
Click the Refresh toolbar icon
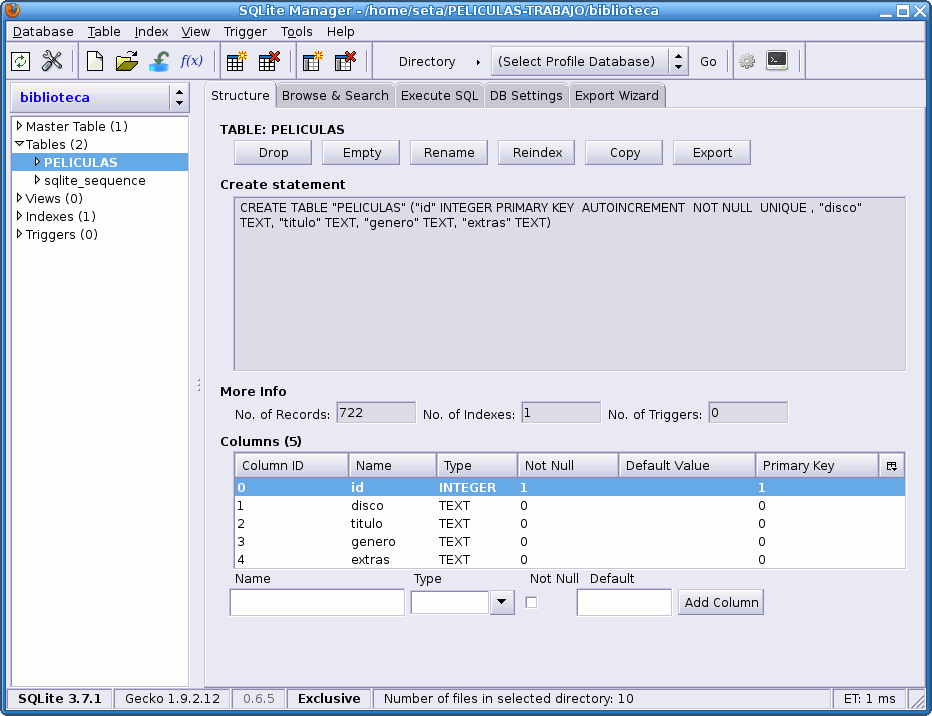tap(21, 61)
